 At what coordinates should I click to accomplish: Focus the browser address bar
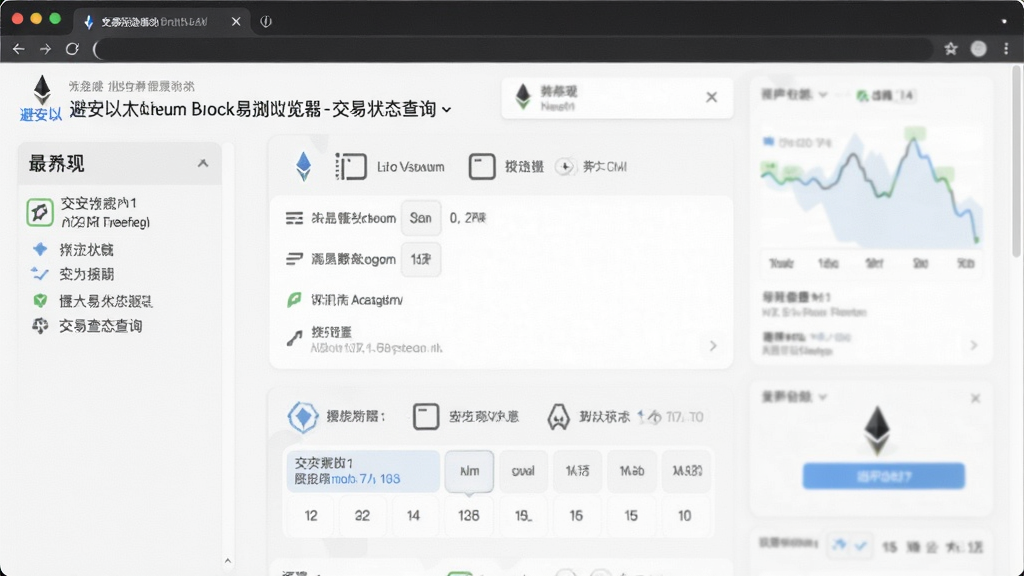click(513, 49)
